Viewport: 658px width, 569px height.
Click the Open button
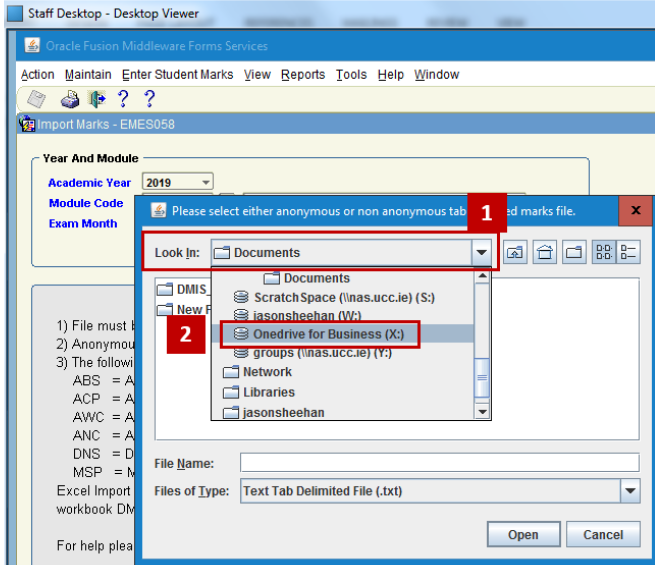(x=522, y=535)
